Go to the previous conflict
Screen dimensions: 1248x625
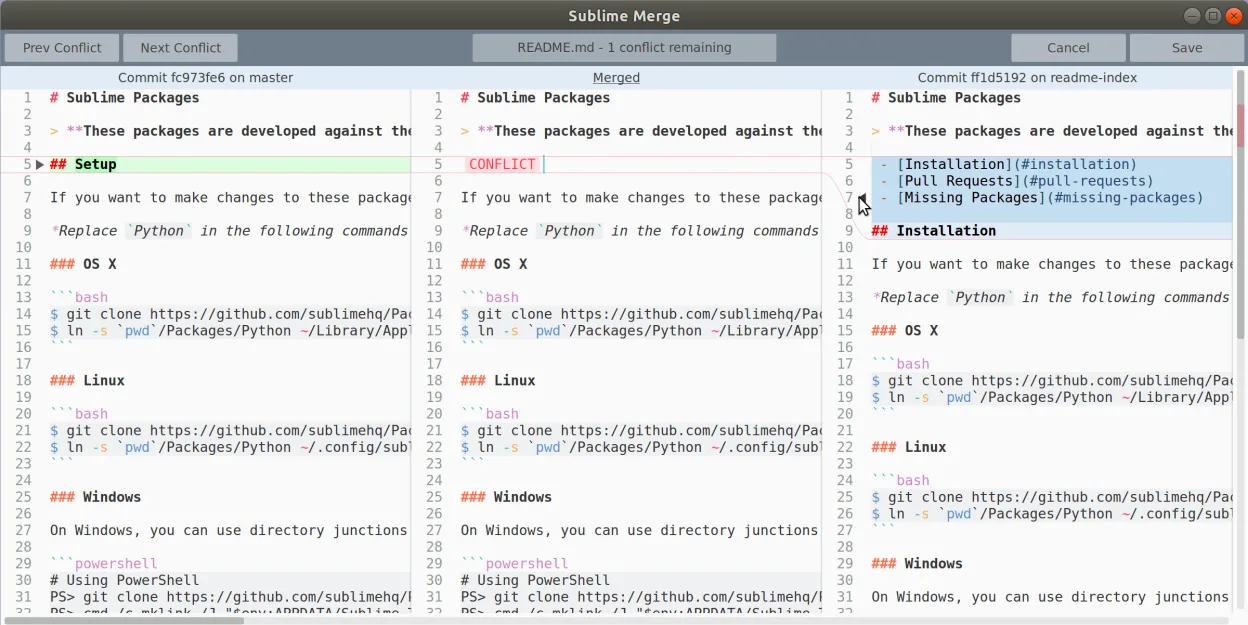(x=62, y=48)
